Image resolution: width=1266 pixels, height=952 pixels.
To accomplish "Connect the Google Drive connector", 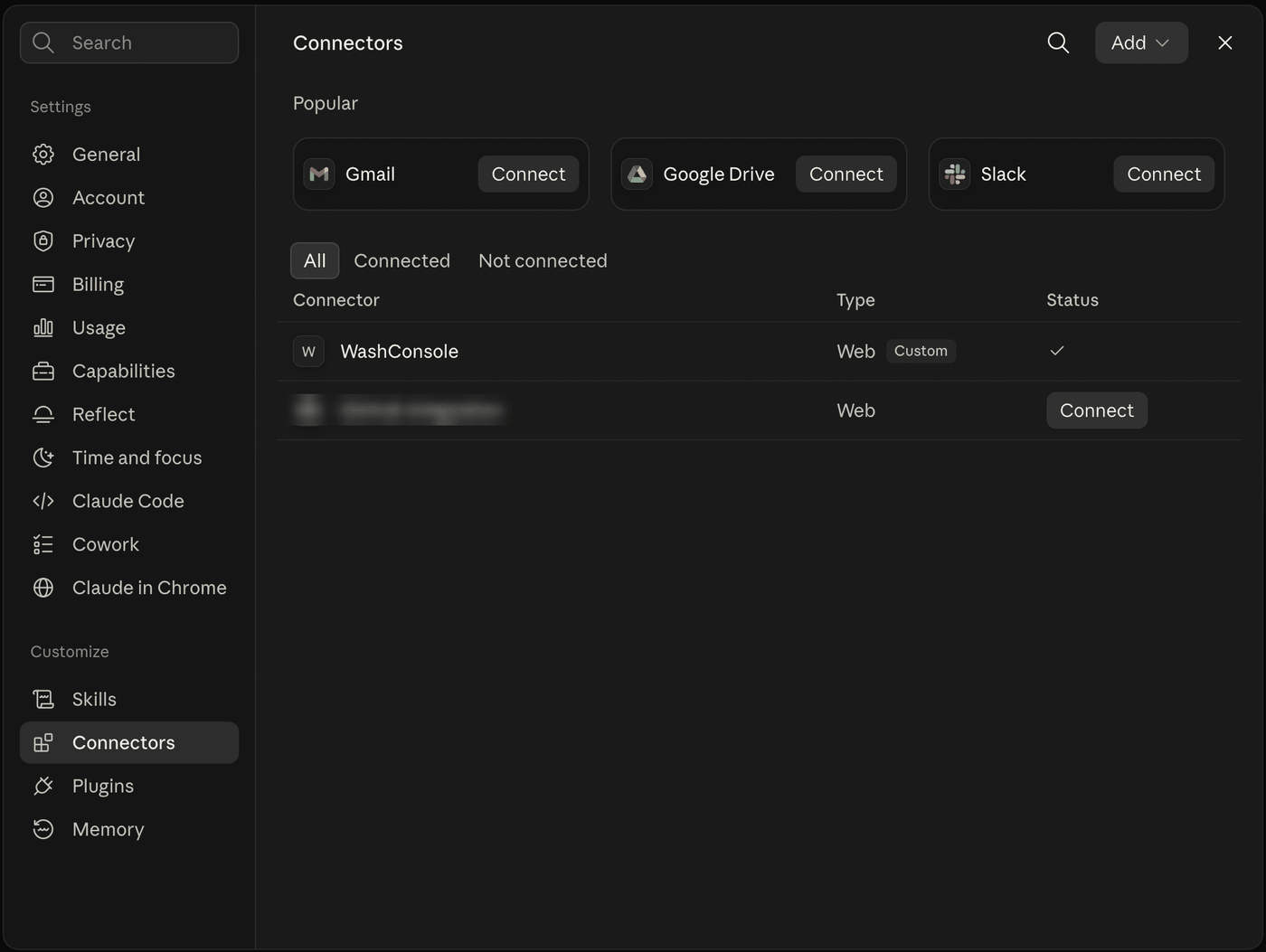I will 846,174.
